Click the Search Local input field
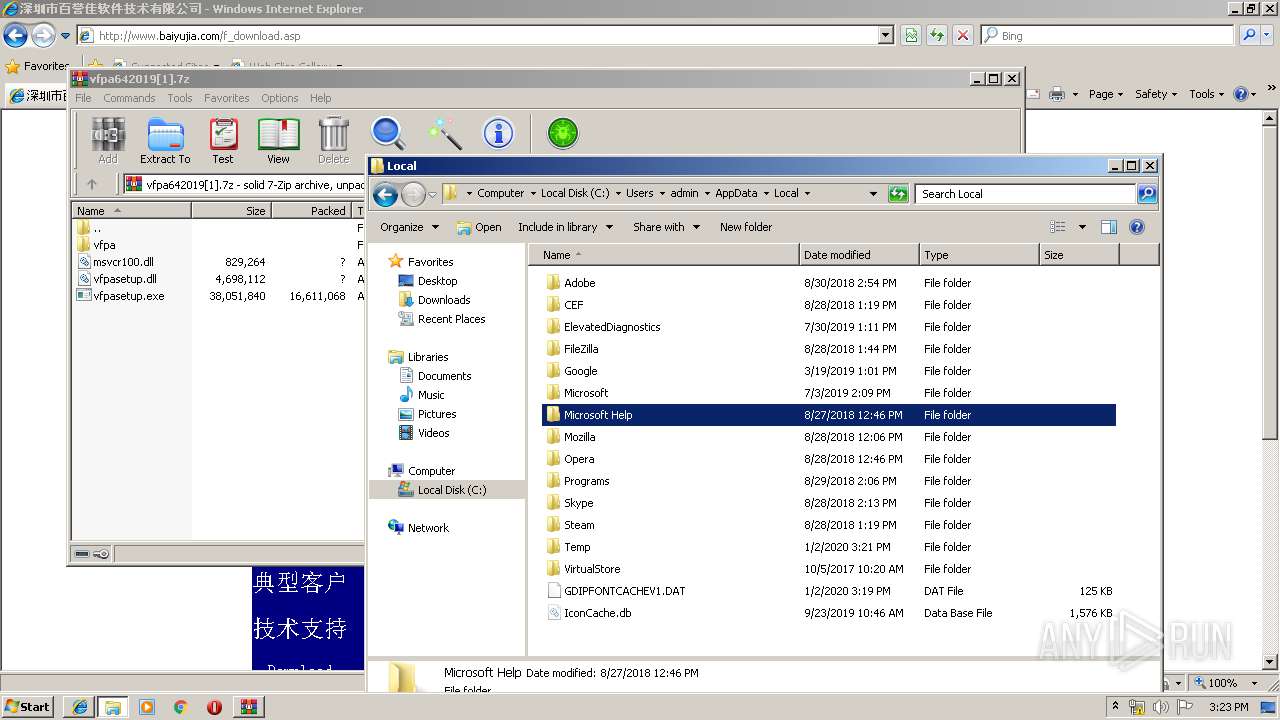 (x=1025, y=194)
